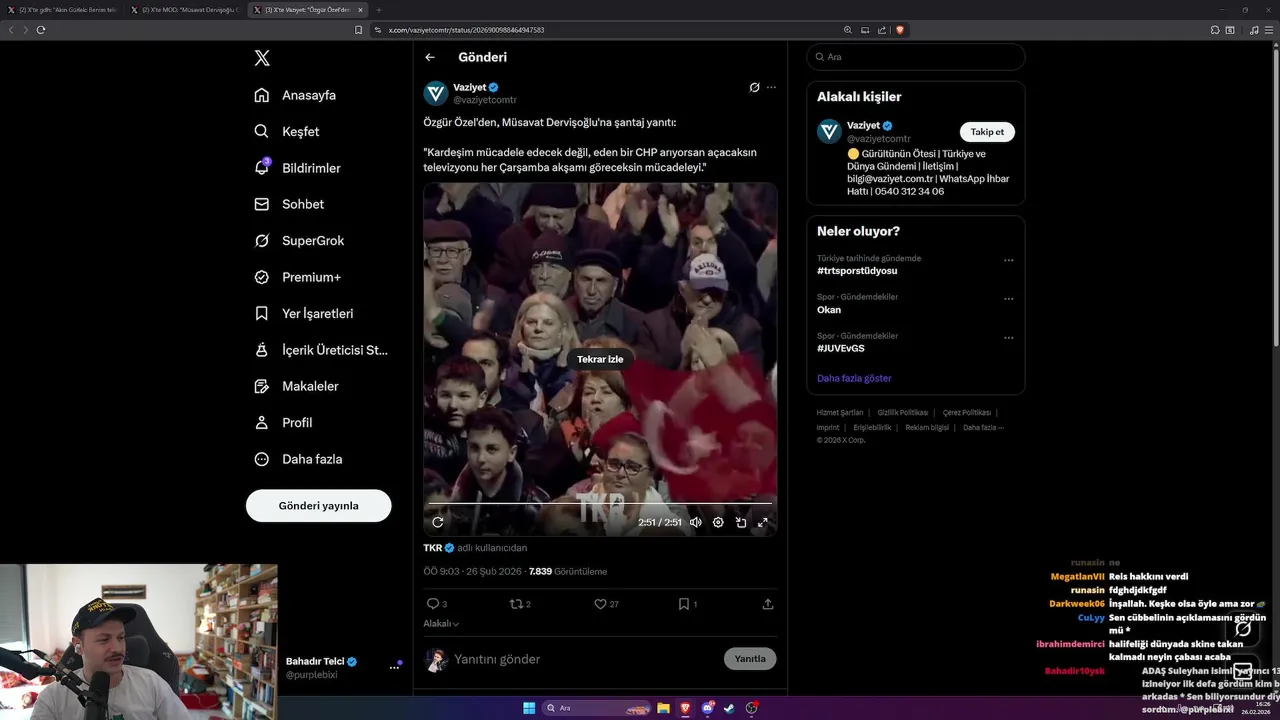Image resolution: width=1280 pixels, height=720 pixels.
Task: Click Vaziyet avatar in the post
Action: point(436,94)
